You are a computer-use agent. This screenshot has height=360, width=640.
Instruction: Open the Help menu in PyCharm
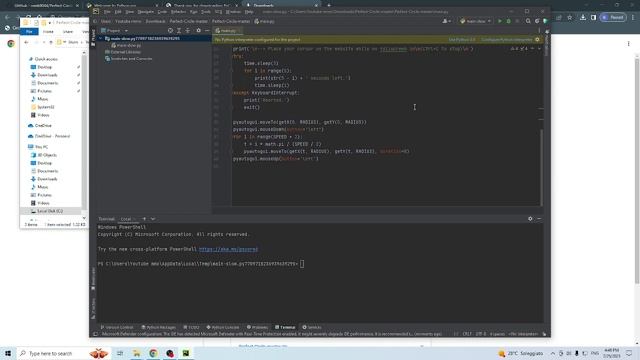coord(249,12)
